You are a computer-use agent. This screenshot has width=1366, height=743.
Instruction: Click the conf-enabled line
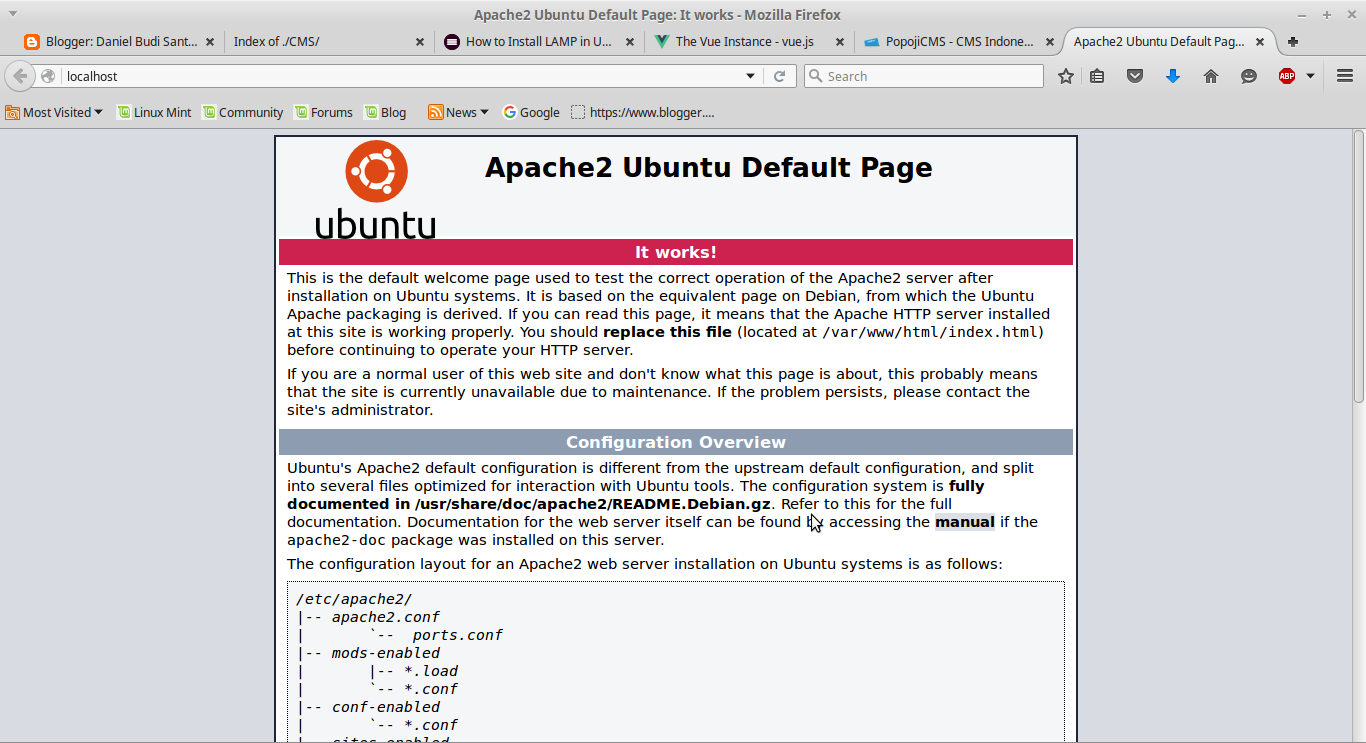tap(386, 707)
